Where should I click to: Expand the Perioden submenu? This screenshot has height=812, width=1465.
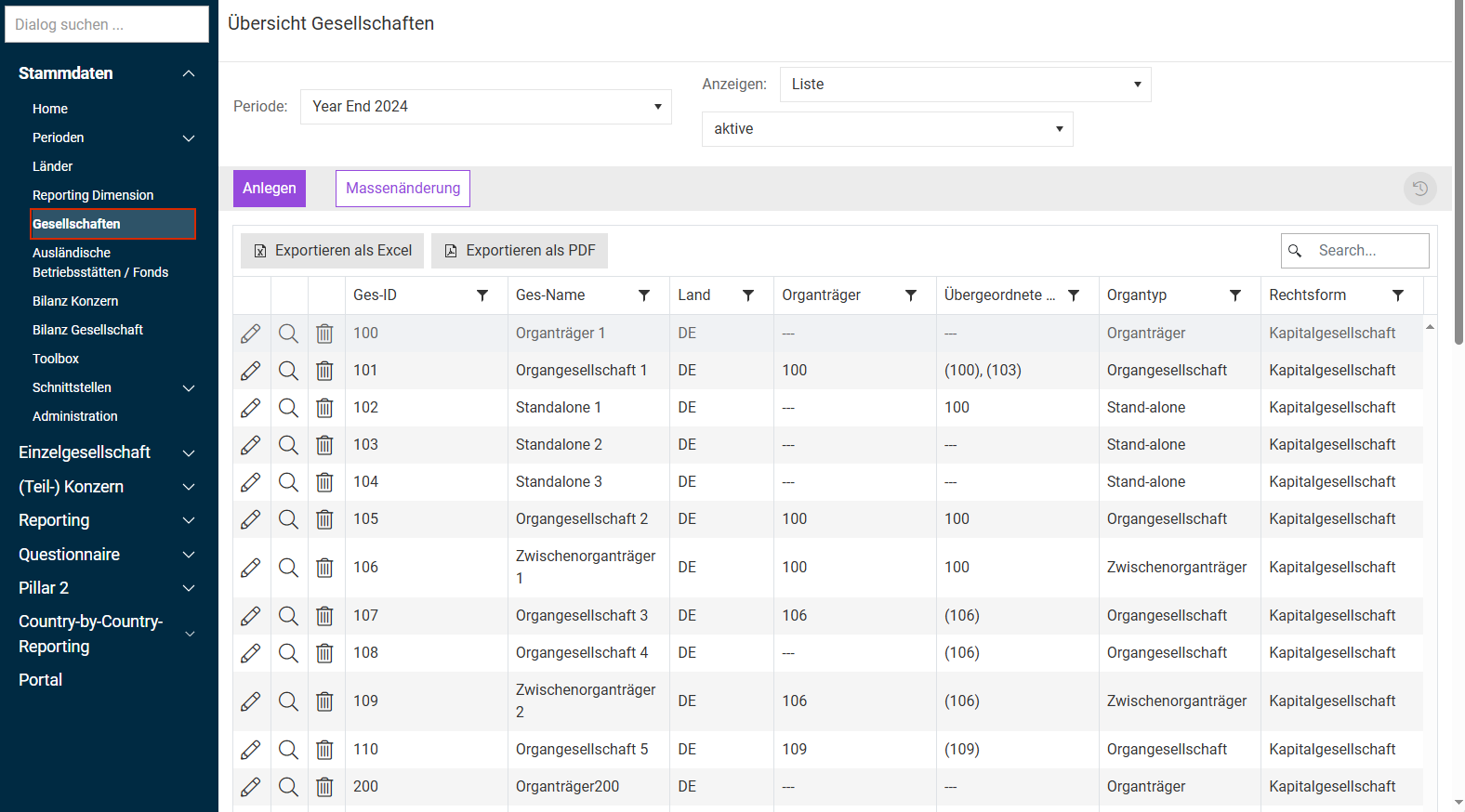tap(189, 138)
